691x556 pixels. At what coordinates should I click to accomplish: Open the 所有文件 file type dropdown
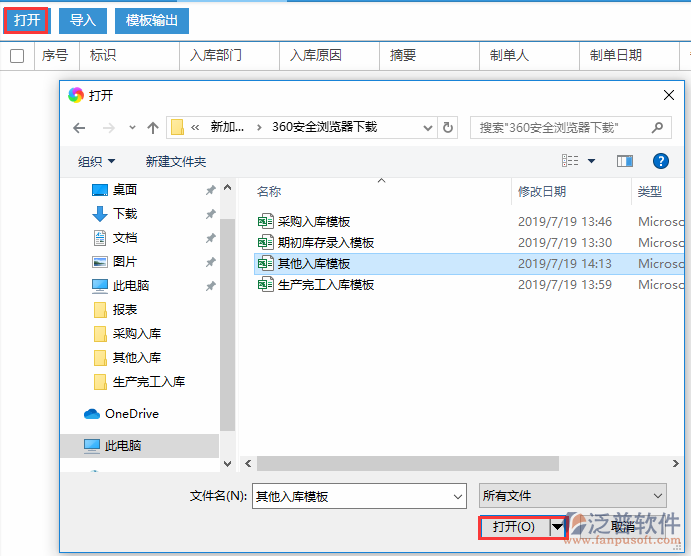572,496
